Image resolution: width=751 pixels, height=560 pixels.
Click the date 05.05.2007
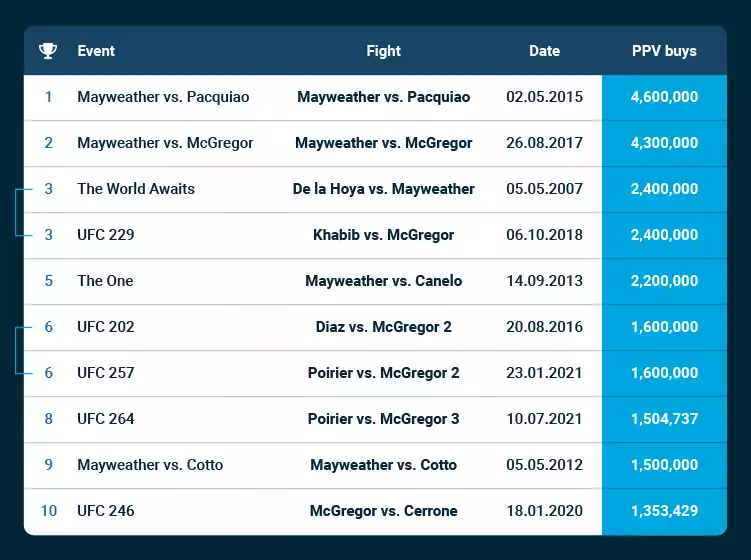click(545, 189)
